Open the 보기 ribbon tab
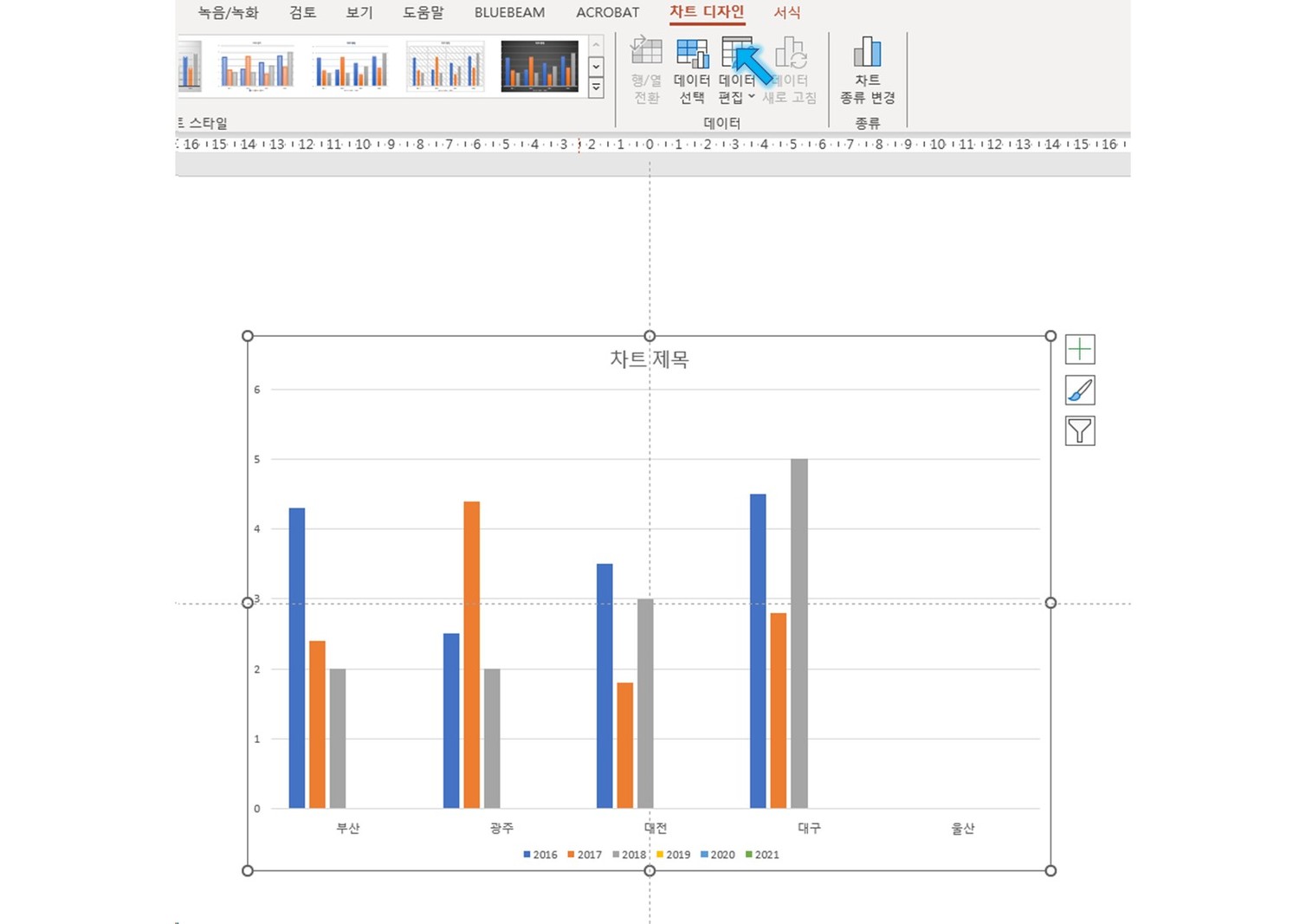The image size is (1306, 924). [359, 13]
